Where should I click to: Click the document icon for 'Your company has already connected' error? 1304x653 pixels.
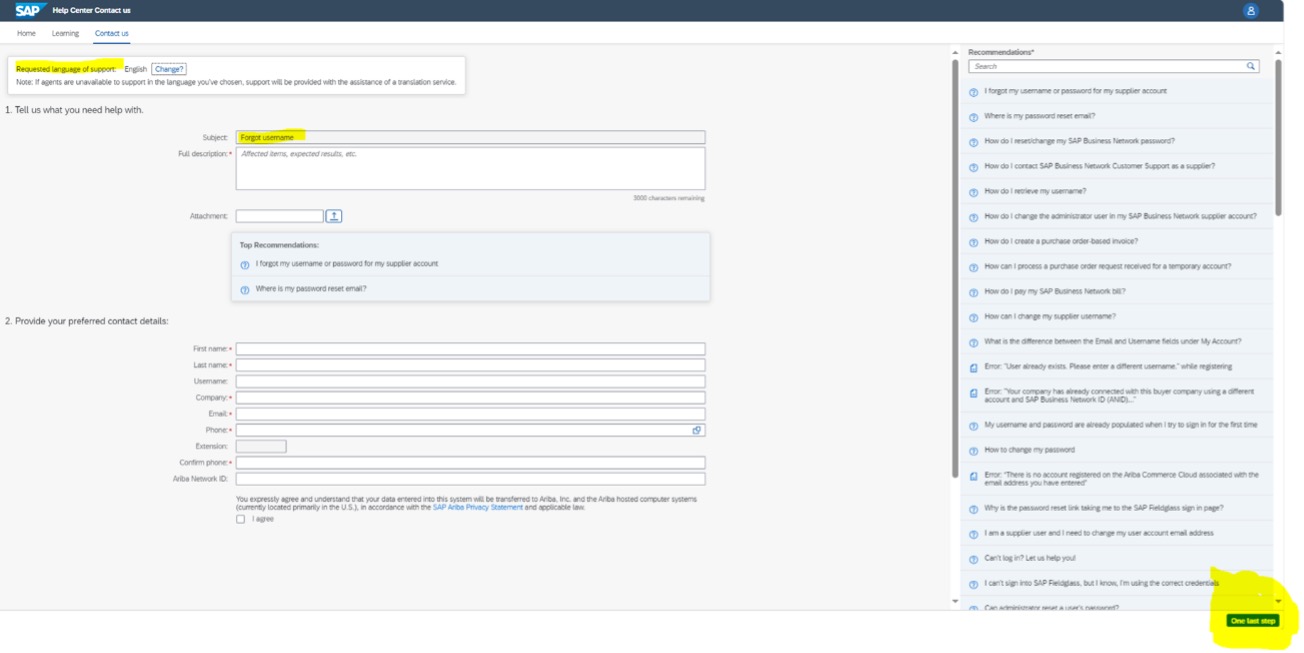pyautogui.click(x=974, y=393)
